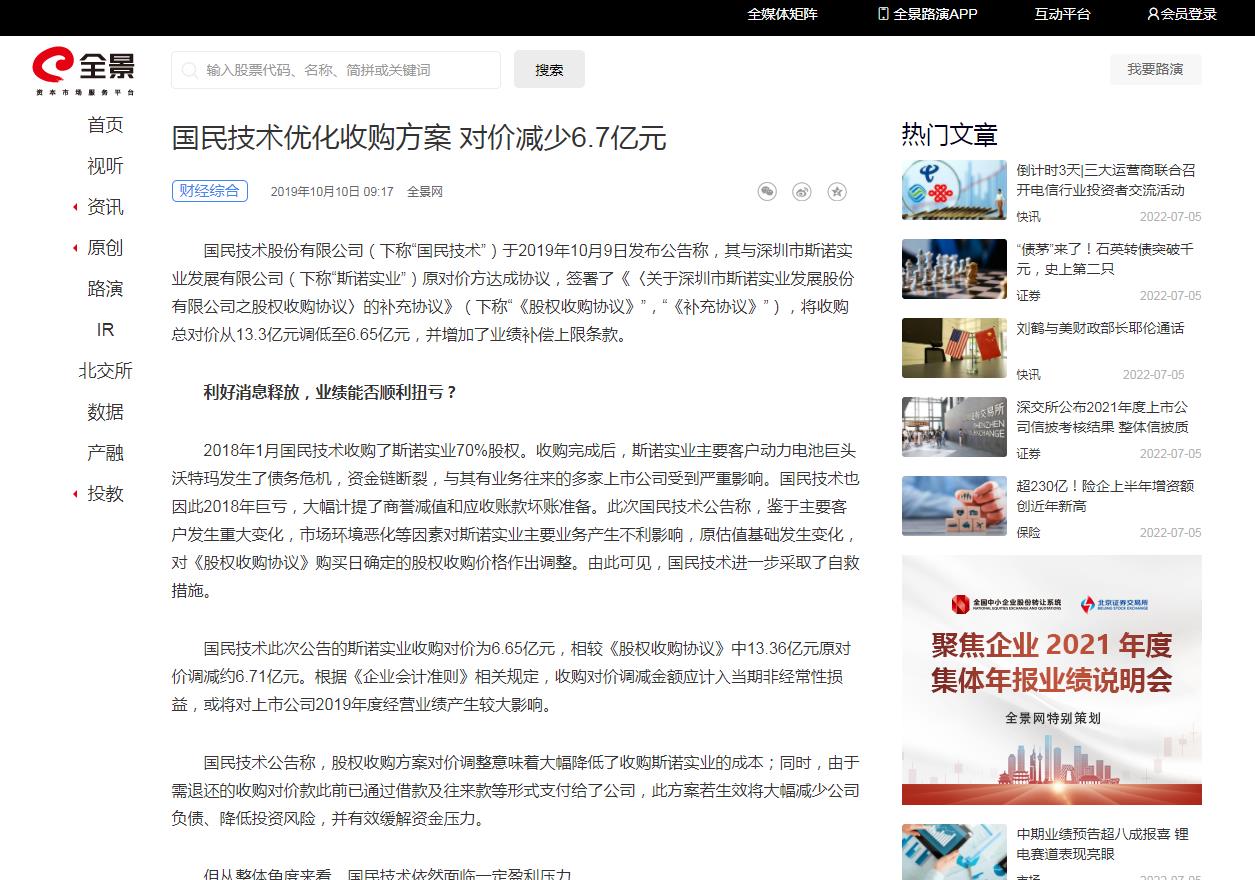Viewport: 1255px width, 880px height.
Task: Click the 我要路演 button
Action: [1155, 69]
